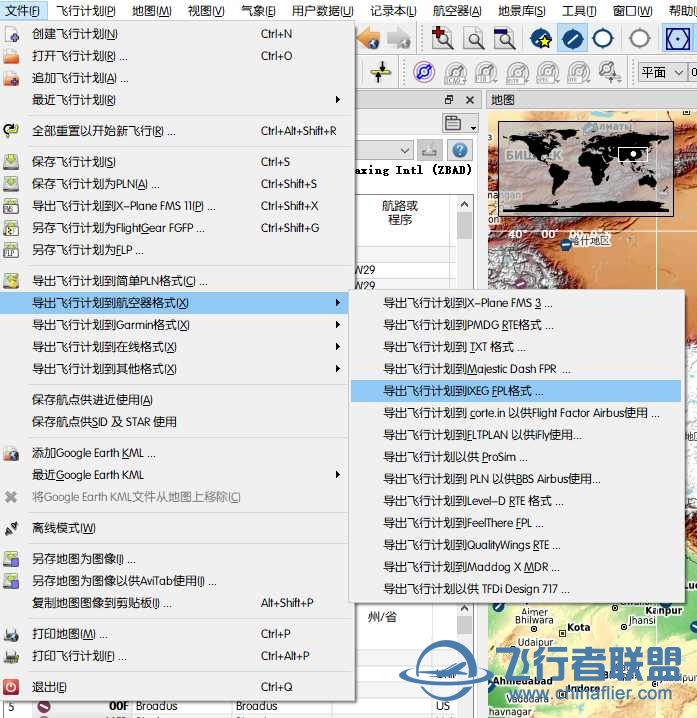697x718 pixels.
Task: Click the orange back map position arrow
Action: coord(369,38)
